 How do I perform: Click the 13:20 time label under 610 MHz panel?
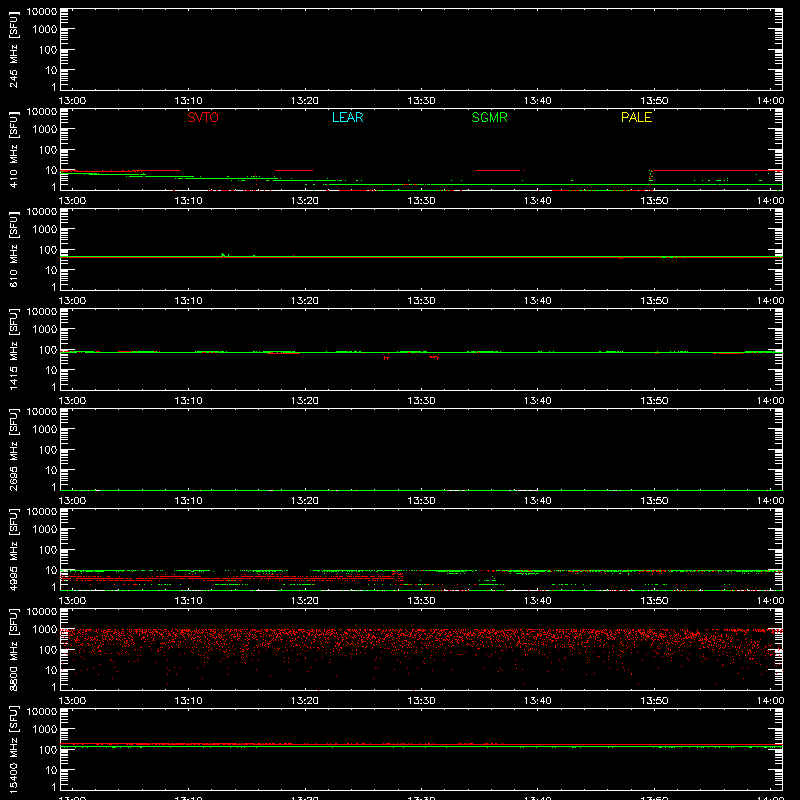305,301
